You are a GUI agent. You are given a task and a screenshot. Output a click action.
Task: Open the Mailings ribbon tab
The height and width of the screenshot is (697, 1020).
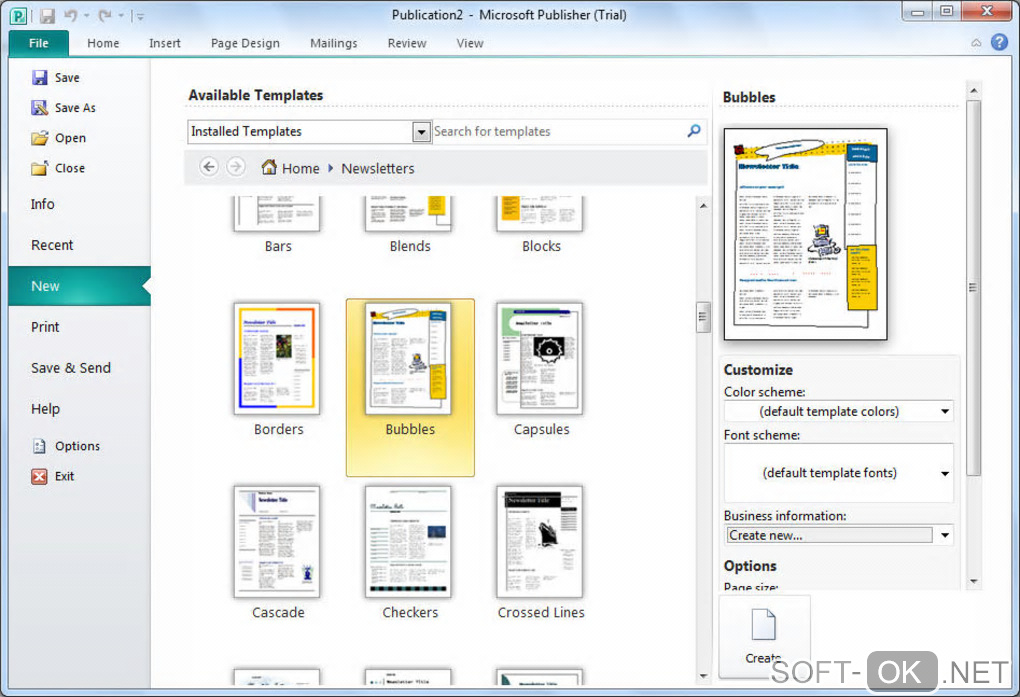pos(332,43)
